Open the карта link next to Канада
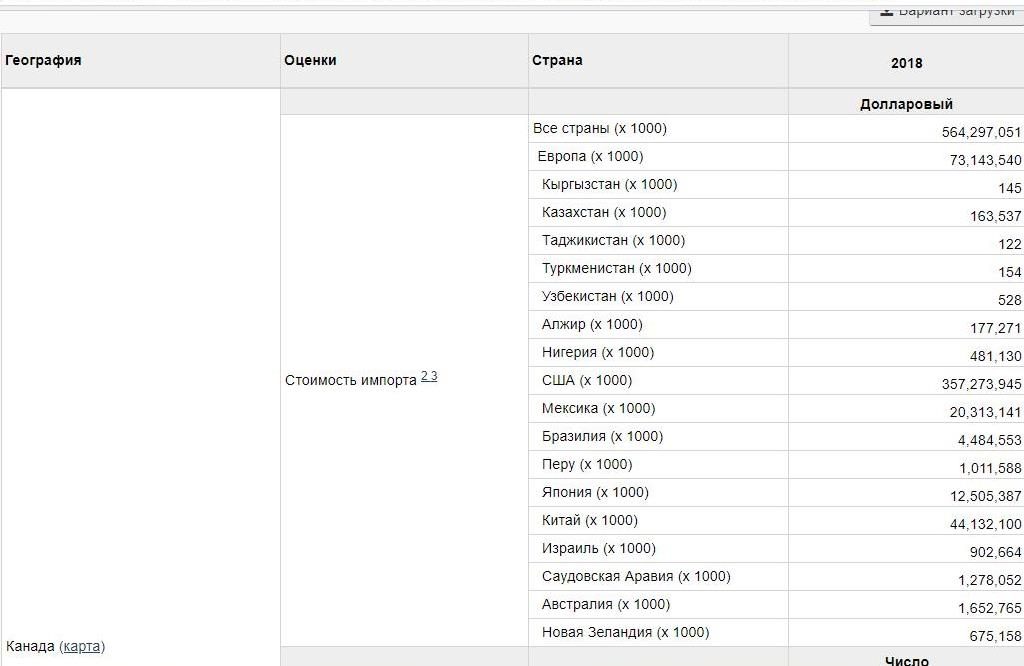 pos(82,646)
